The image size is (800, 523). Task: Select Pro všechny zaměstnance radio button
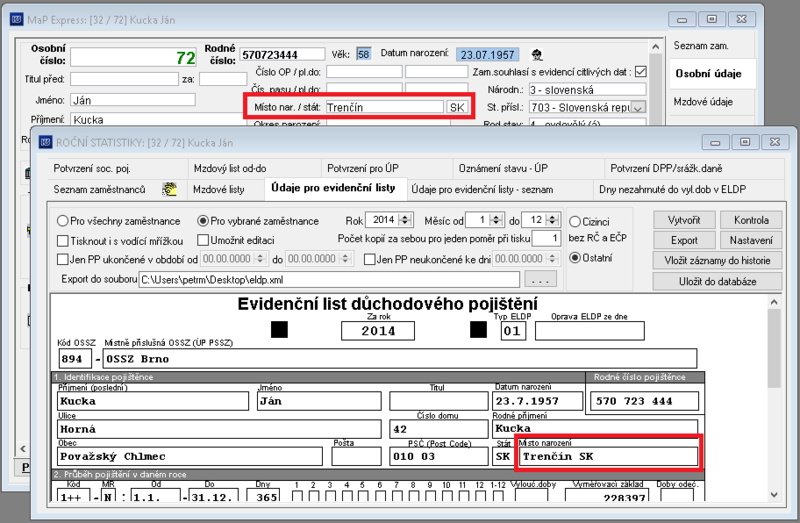62,221
